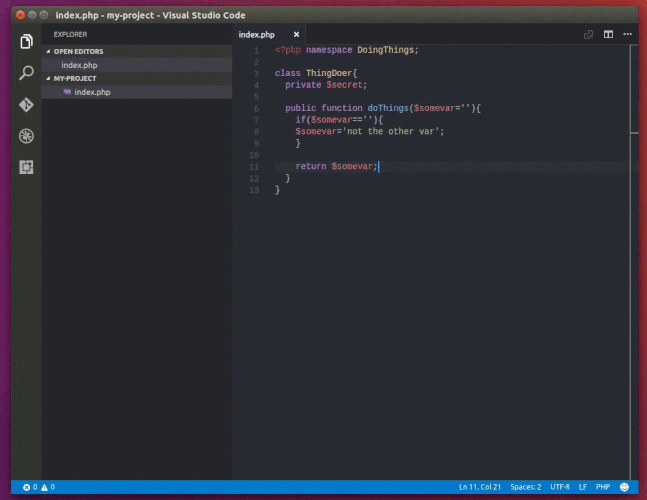
Task: Open the Explorer view in activity bar
Action: coord(26,42)
